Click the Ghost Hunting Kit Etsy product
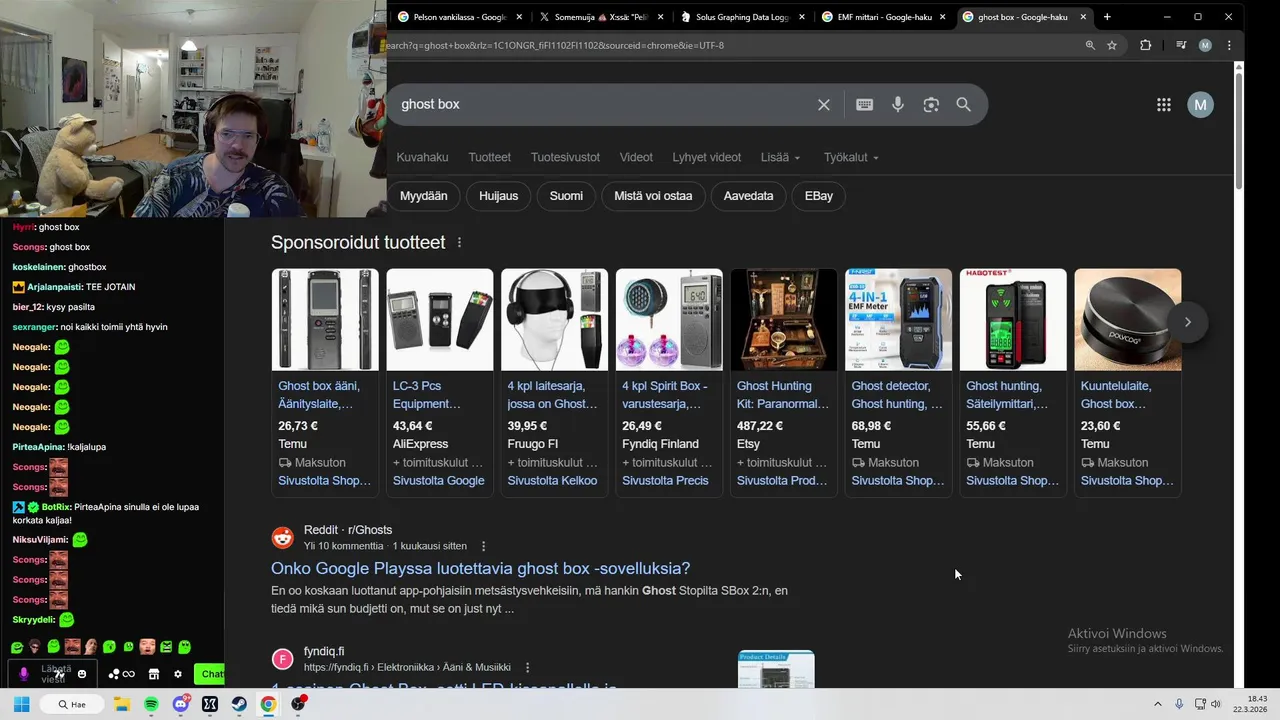 (783, 382)
